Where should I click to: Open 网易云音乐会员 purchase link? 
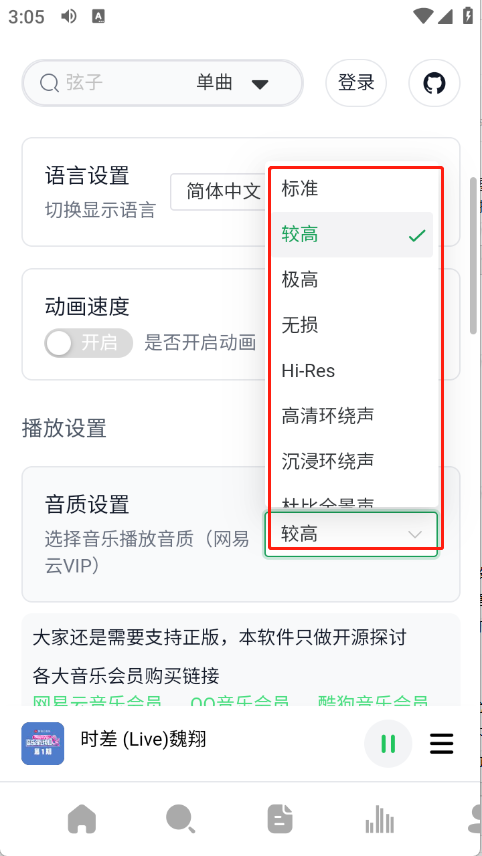point(97,700)
